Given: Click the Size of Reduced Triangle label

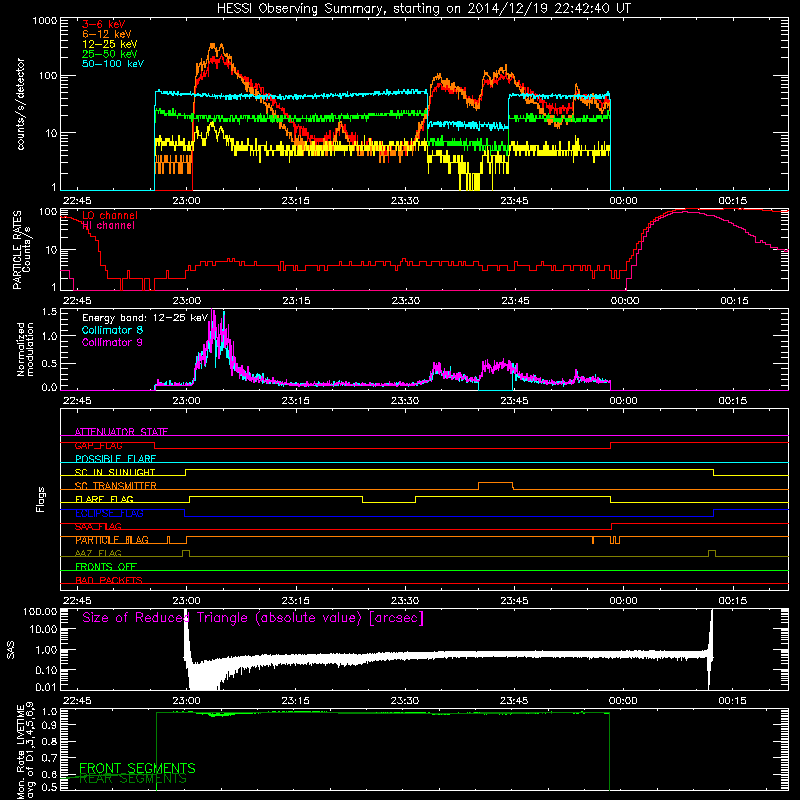Looking at the screenshot, I should coord(253,618).
